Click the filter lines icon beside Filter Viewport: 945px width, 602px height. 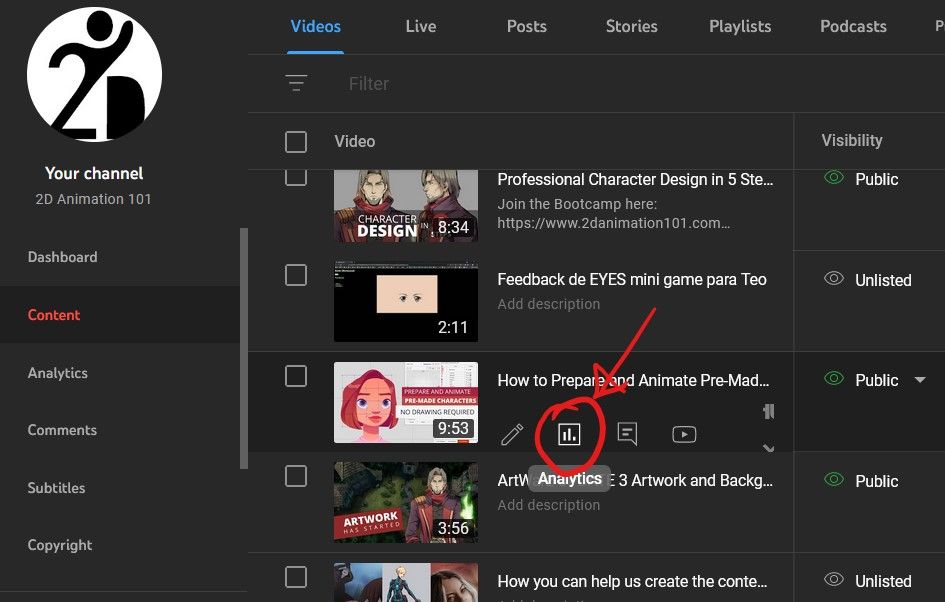point(296,84)
